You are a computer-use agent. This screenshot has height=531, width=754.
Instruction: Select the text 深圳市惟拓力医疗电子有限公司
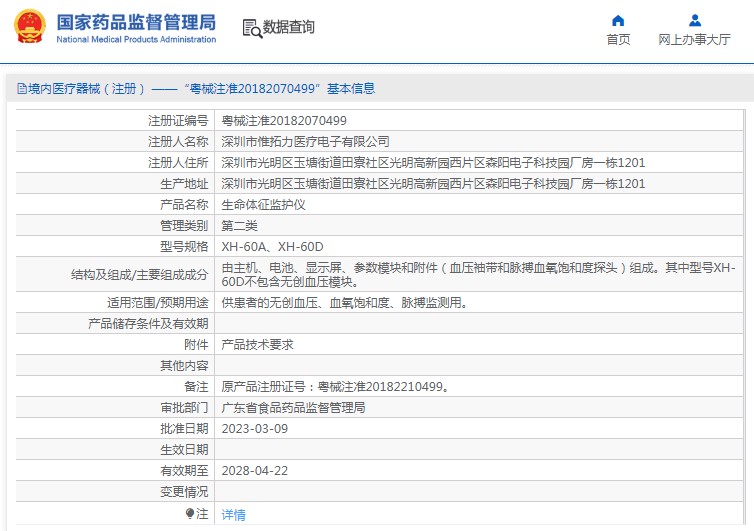point(305,141)
